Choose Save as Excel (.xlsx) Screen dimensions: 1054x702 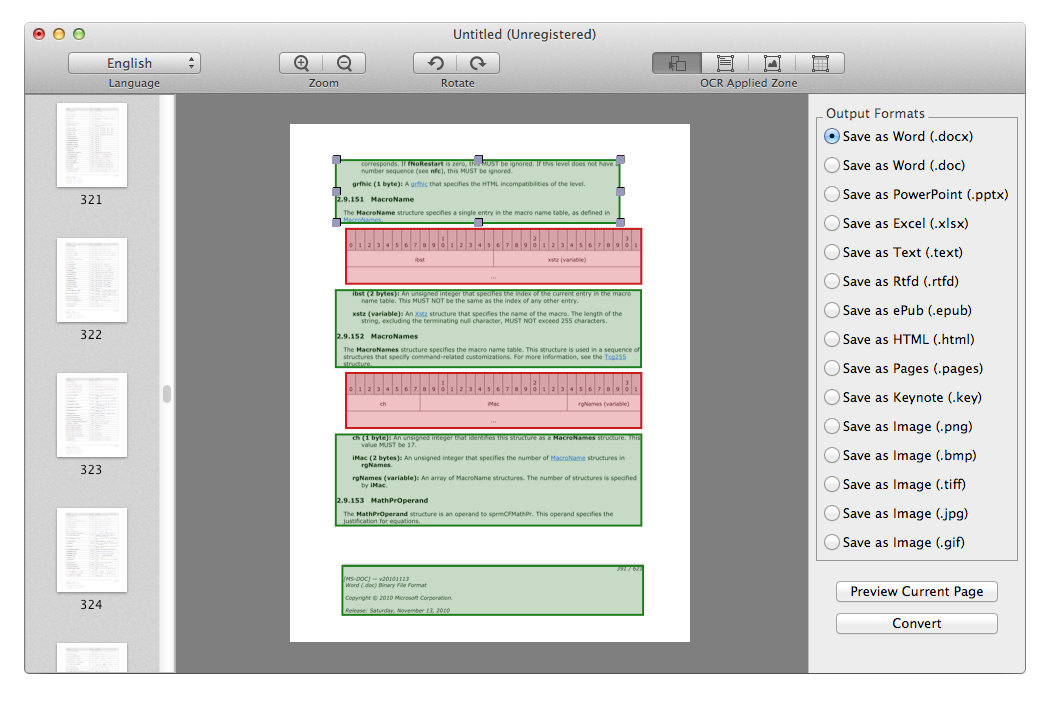coord(897,223)
